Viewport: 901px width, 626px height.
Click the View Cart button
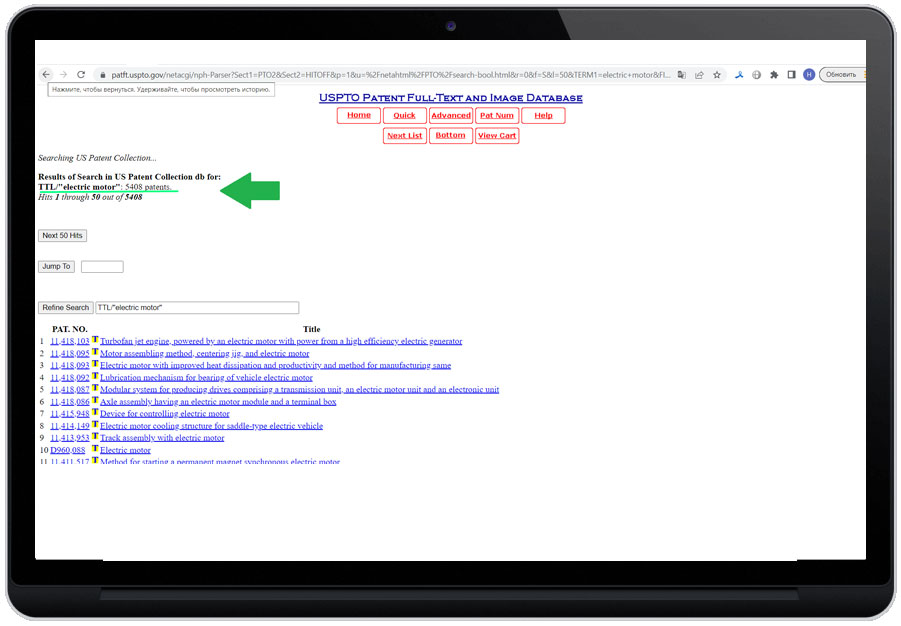(x=496, y=136)
